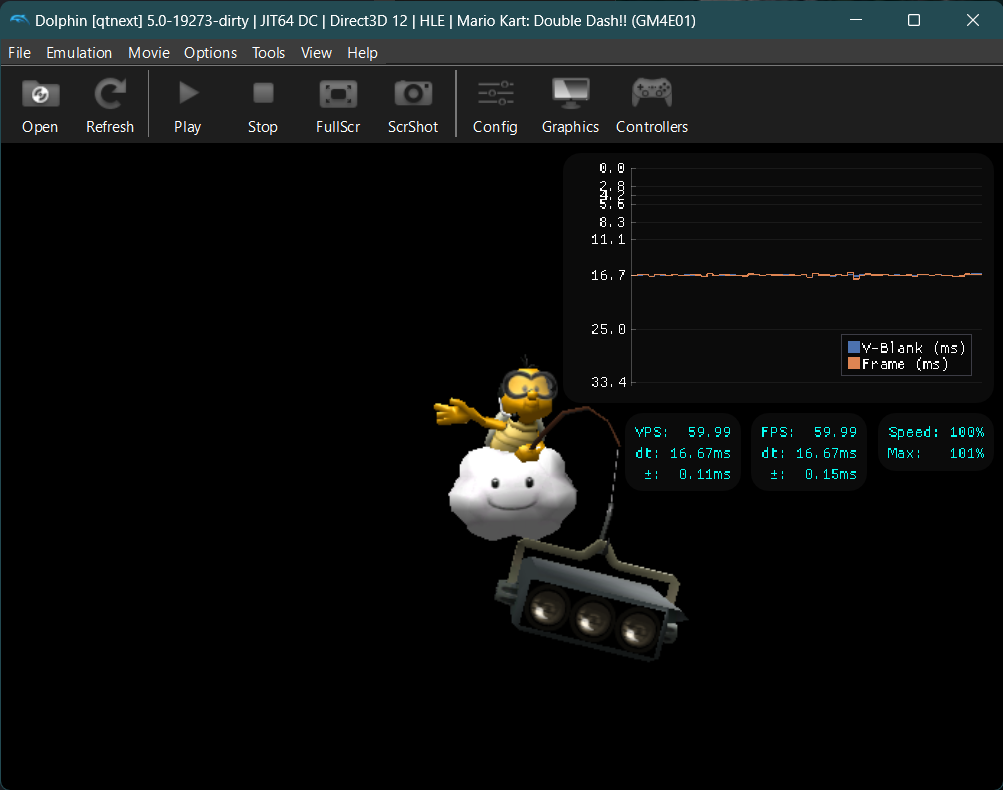Stop the running emulation
This screenshot has width=1003, height=790.
263,106
